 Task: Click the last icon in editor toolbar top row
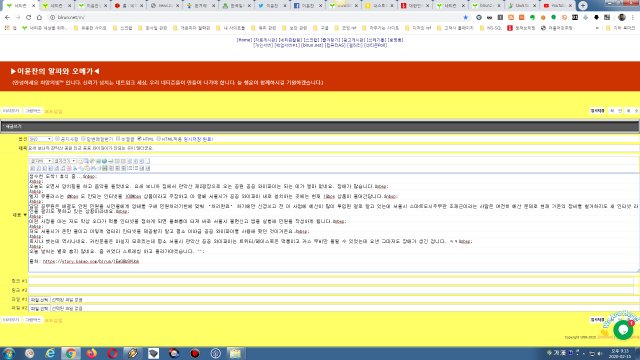point(147,161)
